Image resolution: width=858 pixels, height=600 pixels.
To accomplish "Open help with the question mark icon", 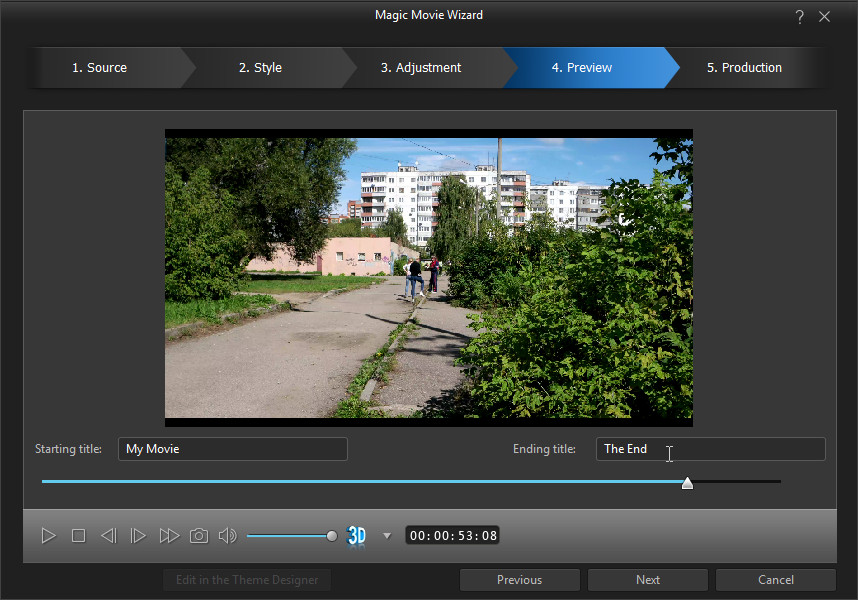I will (x=800, y=16).
